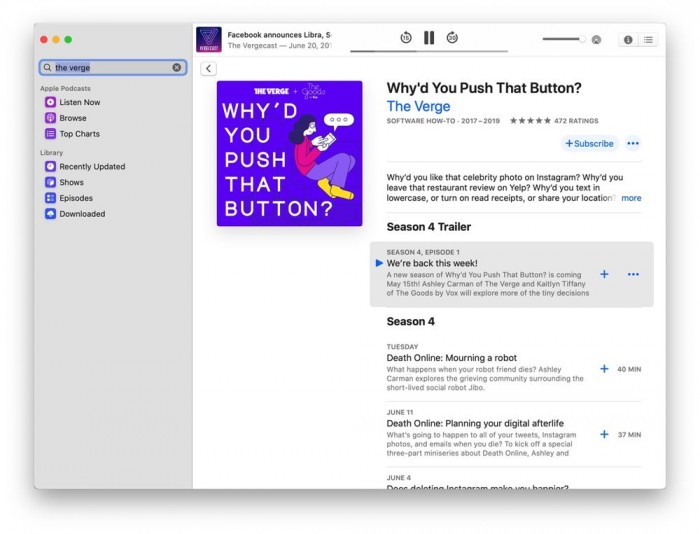Open options for 'We're back this week!'
The image size is (700, 534).
(633, 274)
